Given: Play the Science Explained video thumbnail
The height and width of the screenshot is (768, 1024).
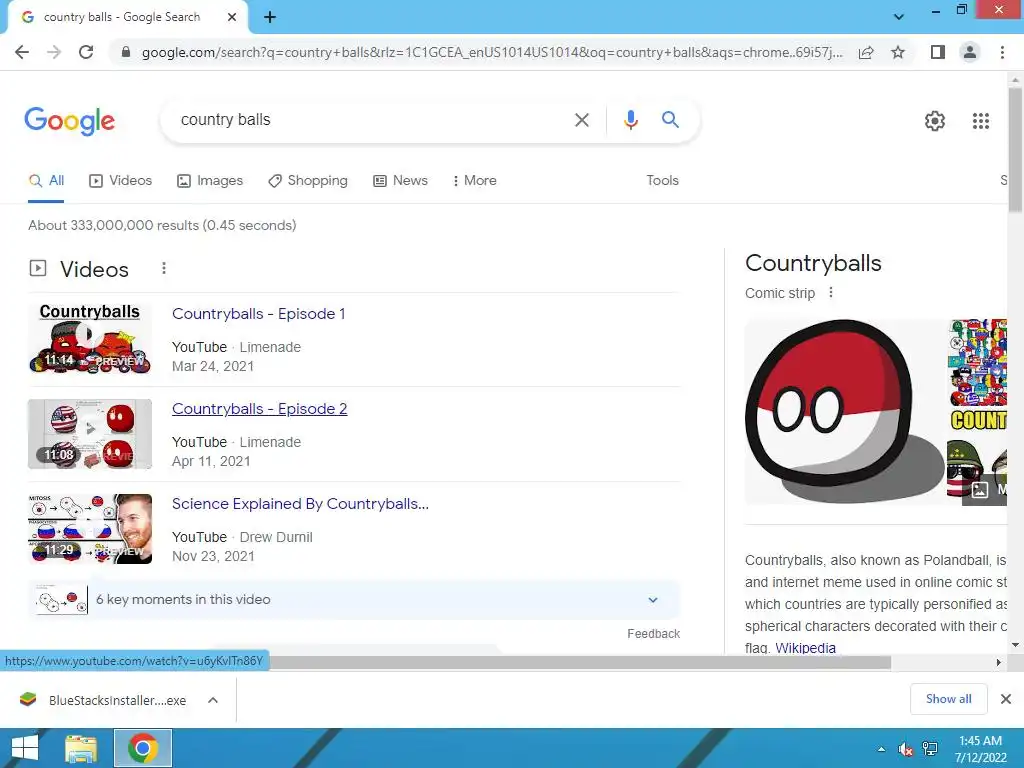Looking at the screenshot, I should [x=90, y=528].
